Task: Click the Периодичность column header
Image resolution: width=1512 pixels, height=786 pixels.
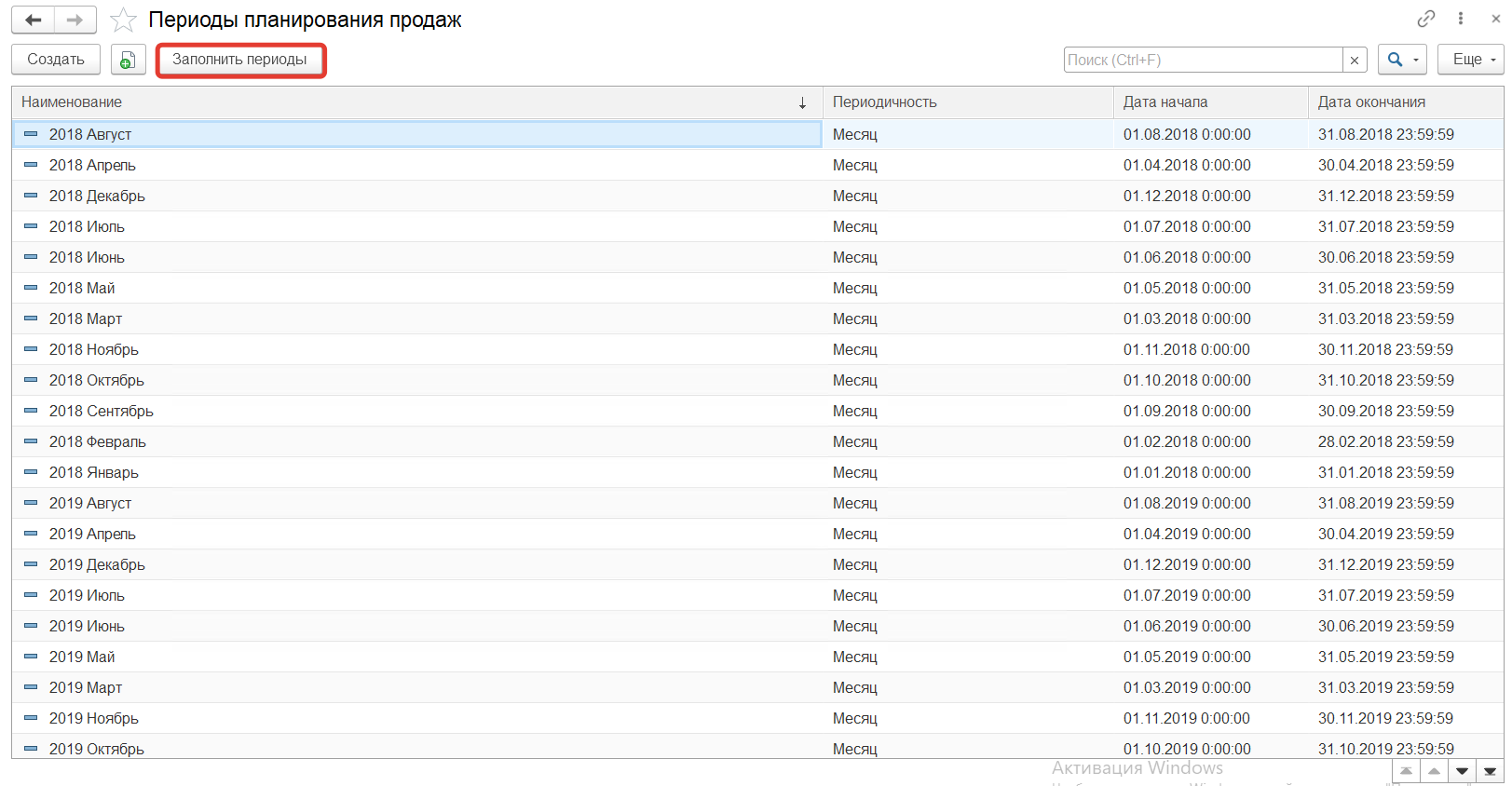Action: point(967,102)
